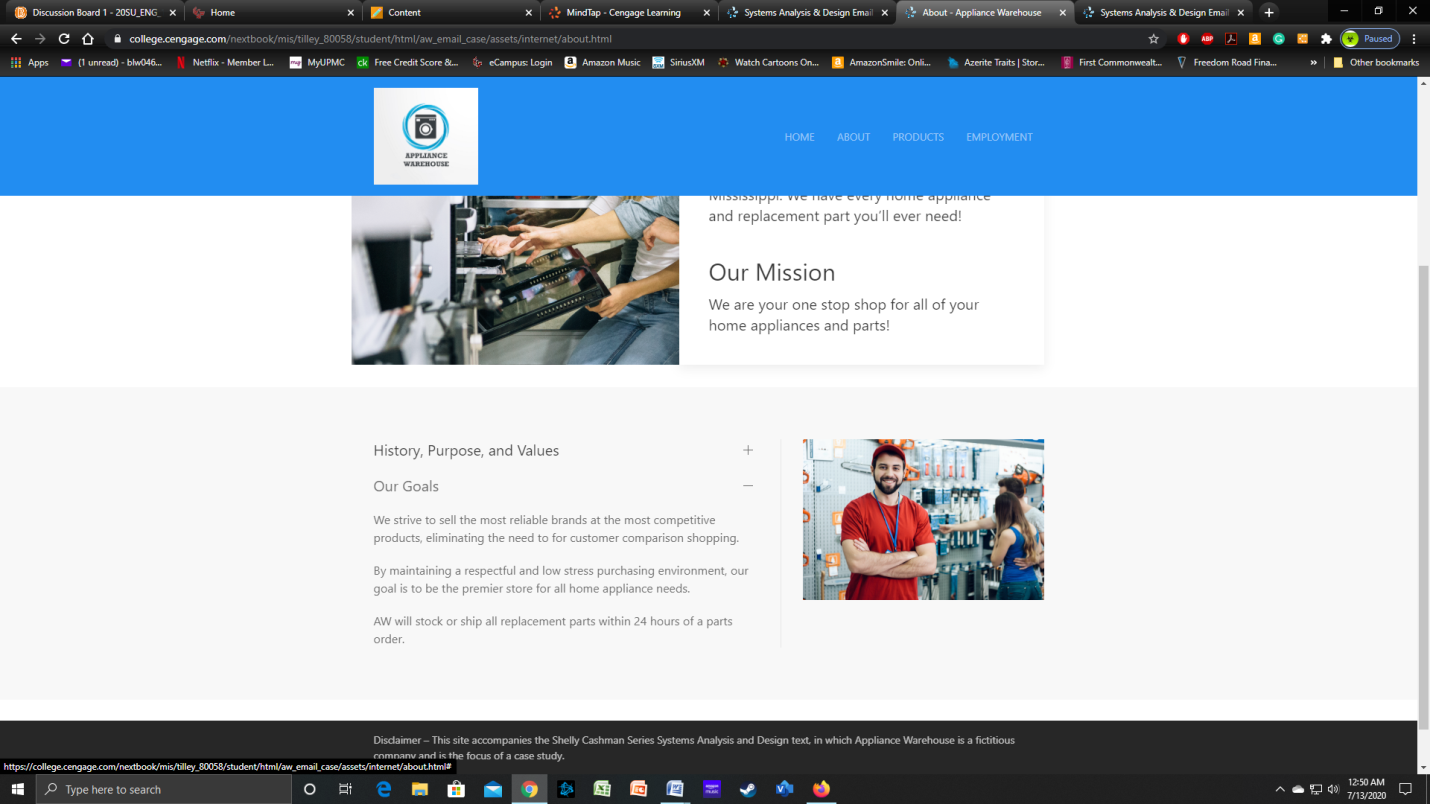Image resolution: width=1430 pixels, height=804 pixels.
Task: Click the Appliance Warehouse logo
Action: [x=425, y=136]
